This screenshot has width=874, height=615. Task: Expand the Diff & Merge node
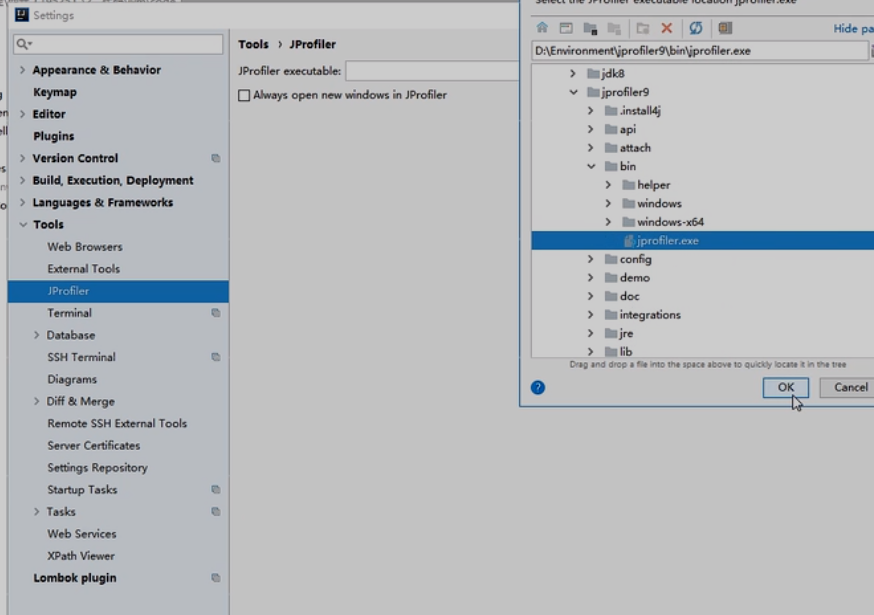[x=37, y=401]
